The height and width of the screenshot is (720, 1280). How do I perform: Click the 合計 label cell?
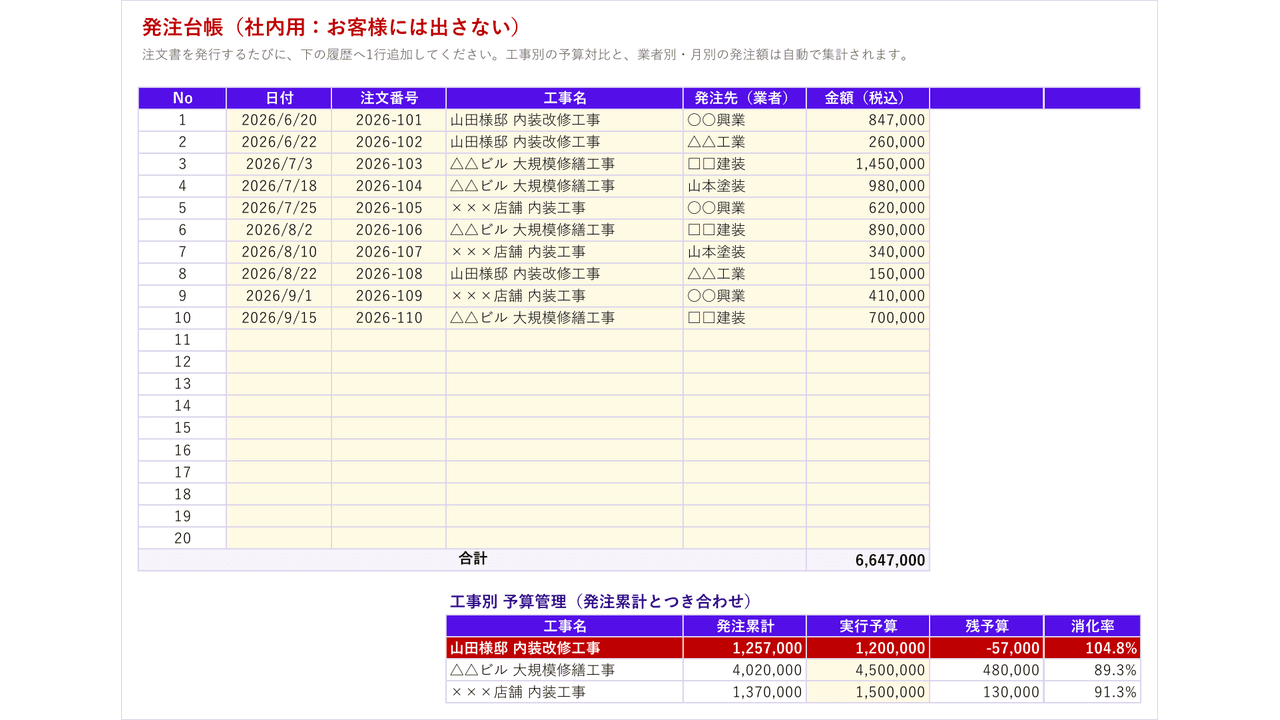pyautogui.click(x=472, y=560)
